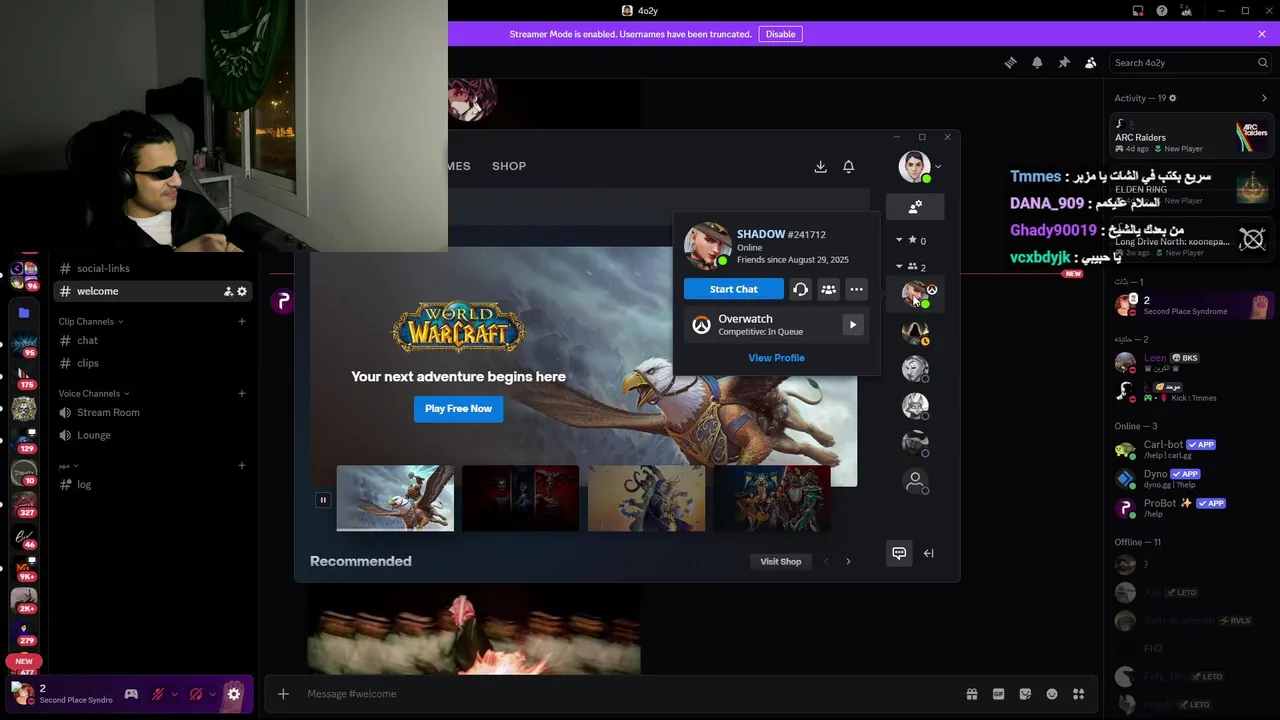Join SHADOW's voice chat headset icon
The width and height of the screenshot is (1280, 720).
point(800,289)
